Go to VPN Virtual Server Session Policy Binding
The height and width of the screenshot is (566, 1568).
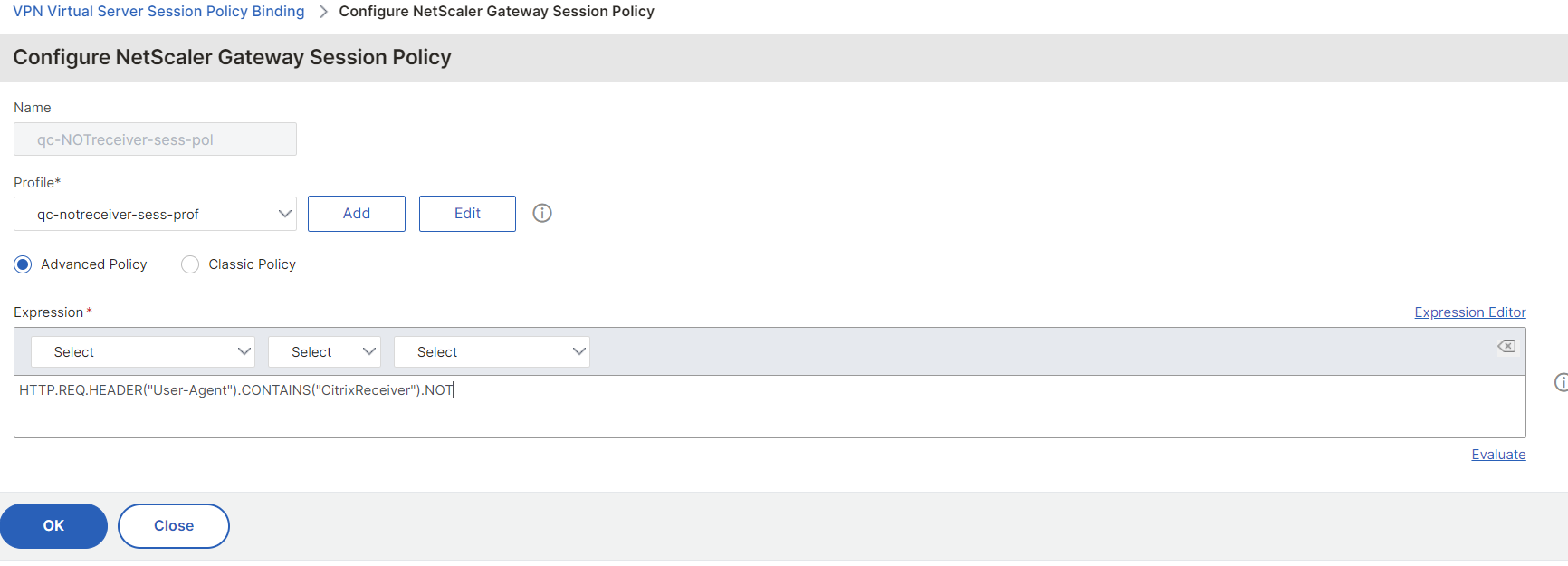pyautogui.click(x=158, y=12)
